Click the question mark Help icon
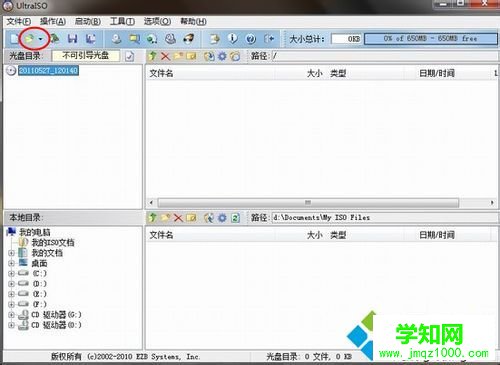This screenshot has width=500, height=365. click(251, 39)
